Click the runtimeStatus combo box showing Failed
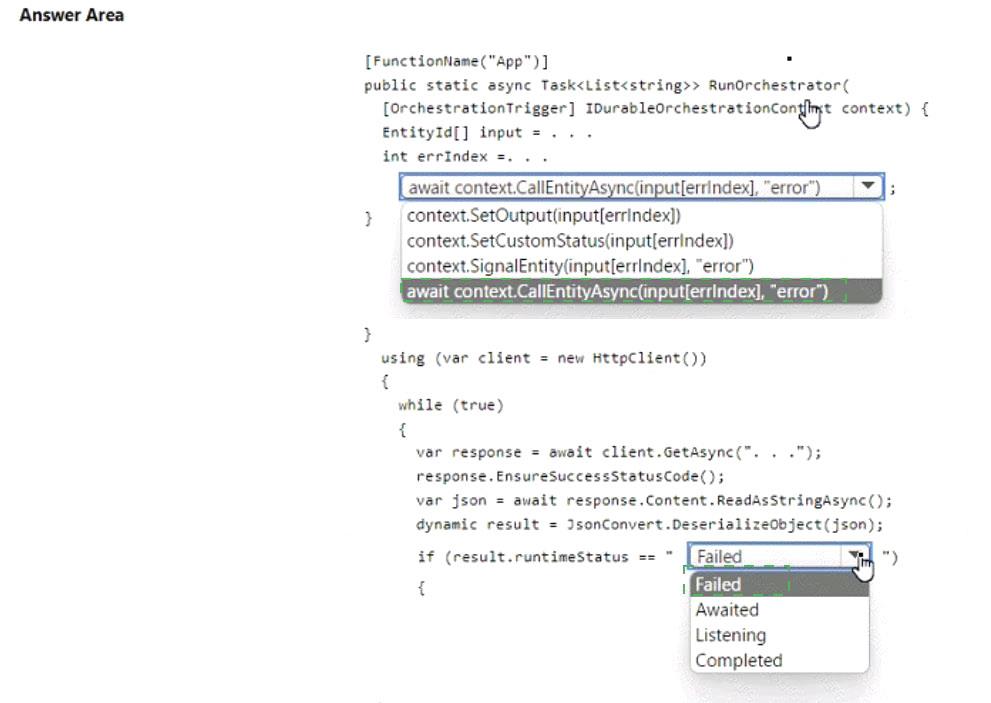Viewport: 991px width, 703px height. pyautogui.click(x=765, y=556)
